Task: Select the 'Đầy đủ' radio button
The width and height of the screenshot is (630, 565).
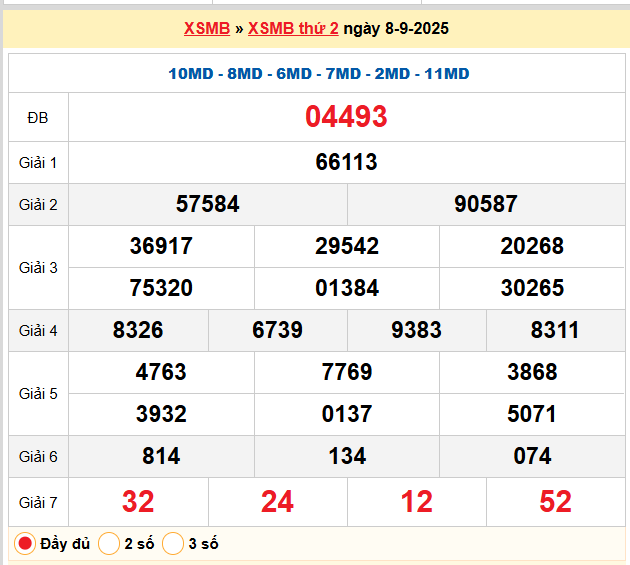Action: pyautogui.click(x=25, y=544)
